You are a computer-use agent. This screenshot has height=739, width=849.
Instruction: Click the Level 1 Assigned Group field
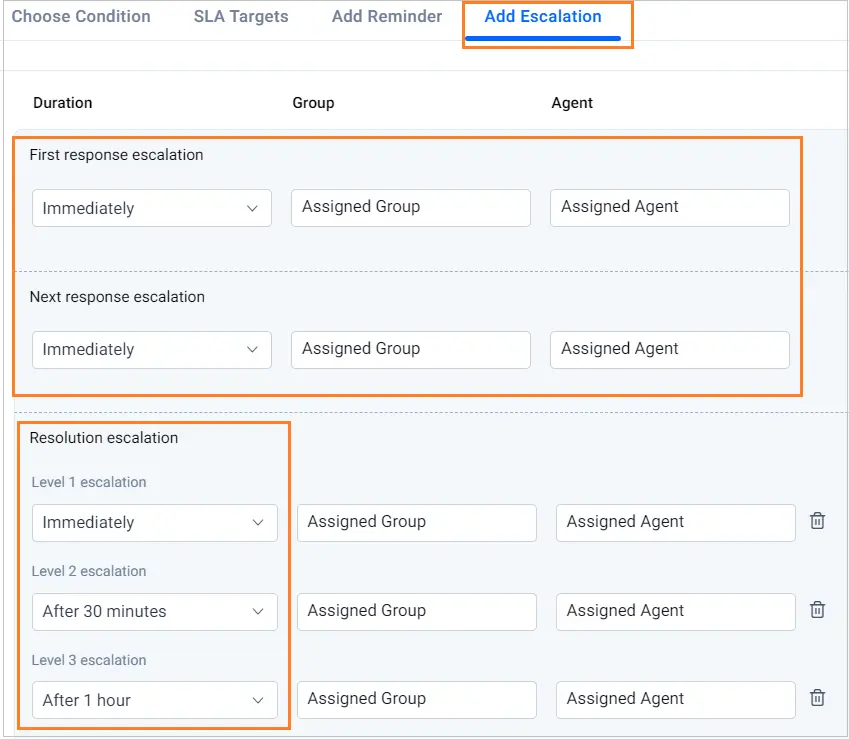point(416,522)
